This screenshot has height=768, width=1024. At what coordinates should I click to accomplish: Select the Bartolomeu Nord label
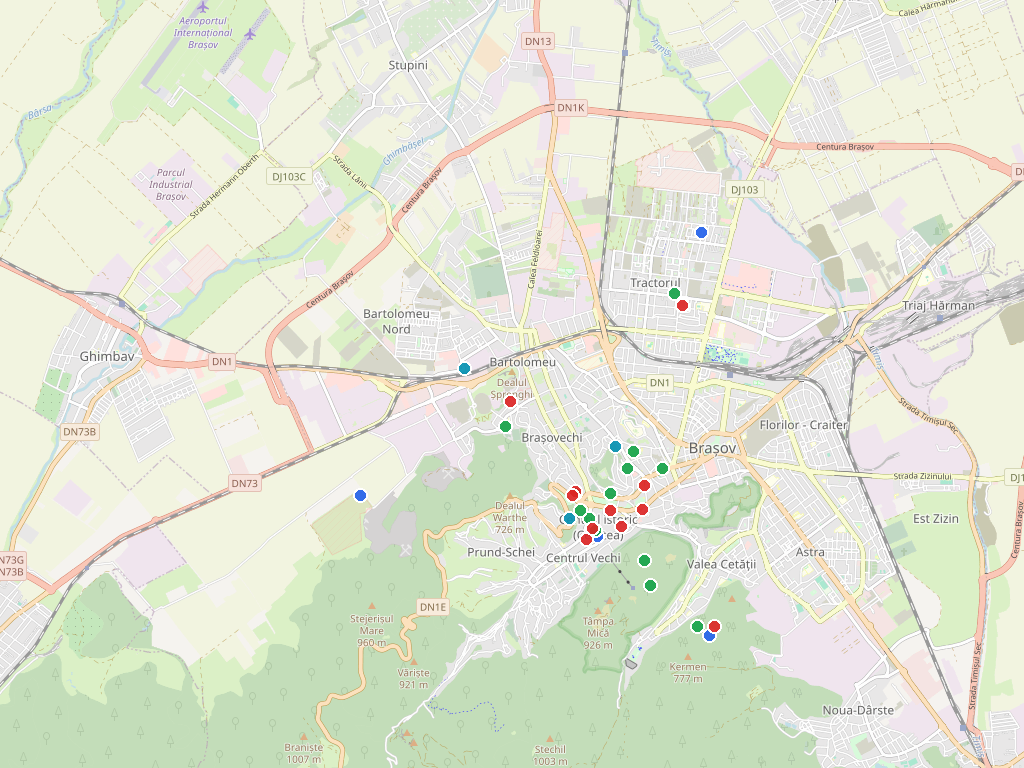[396, 321]
